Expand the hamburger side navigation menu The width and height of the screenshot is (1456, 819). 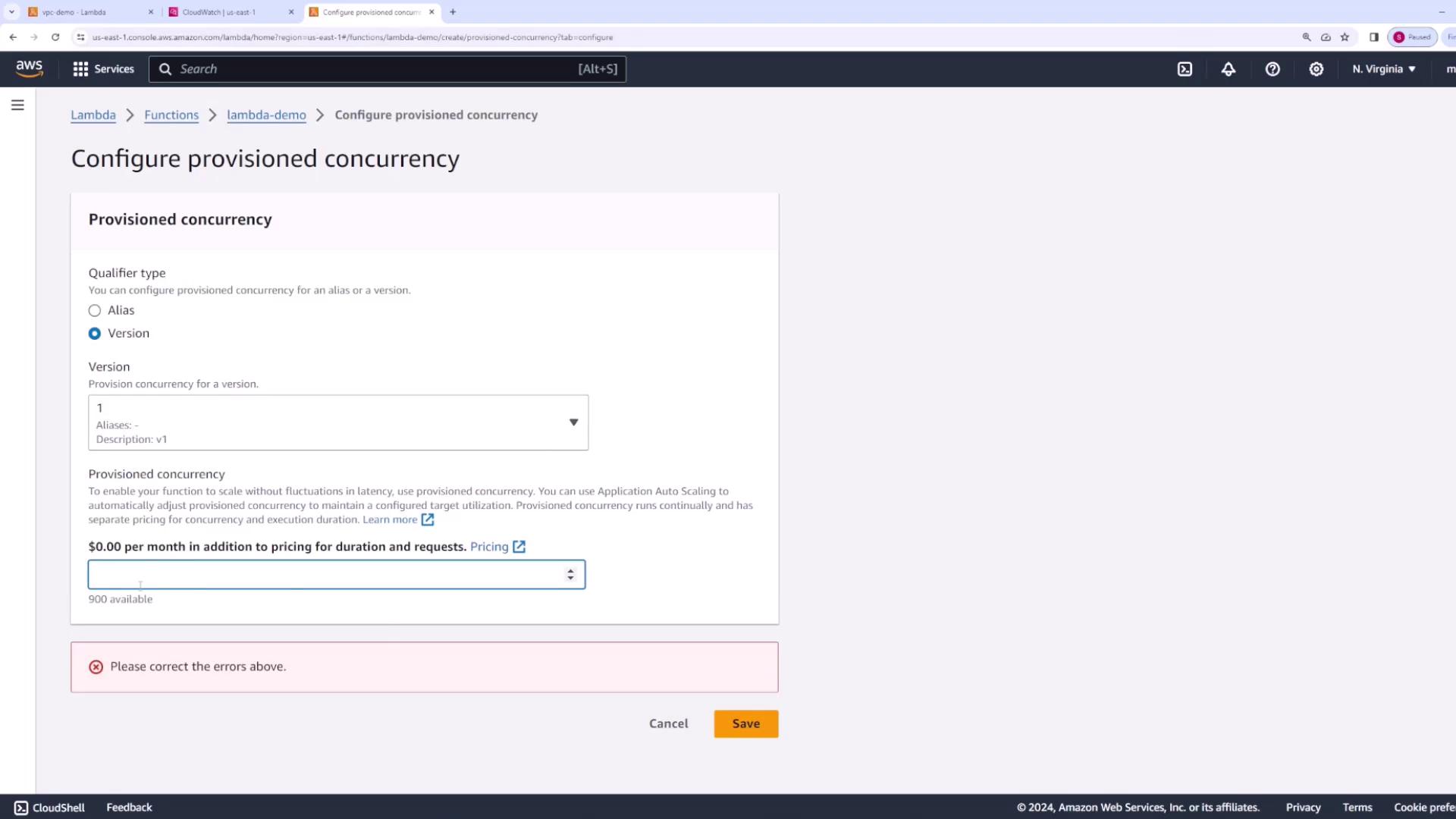point(17,105)
